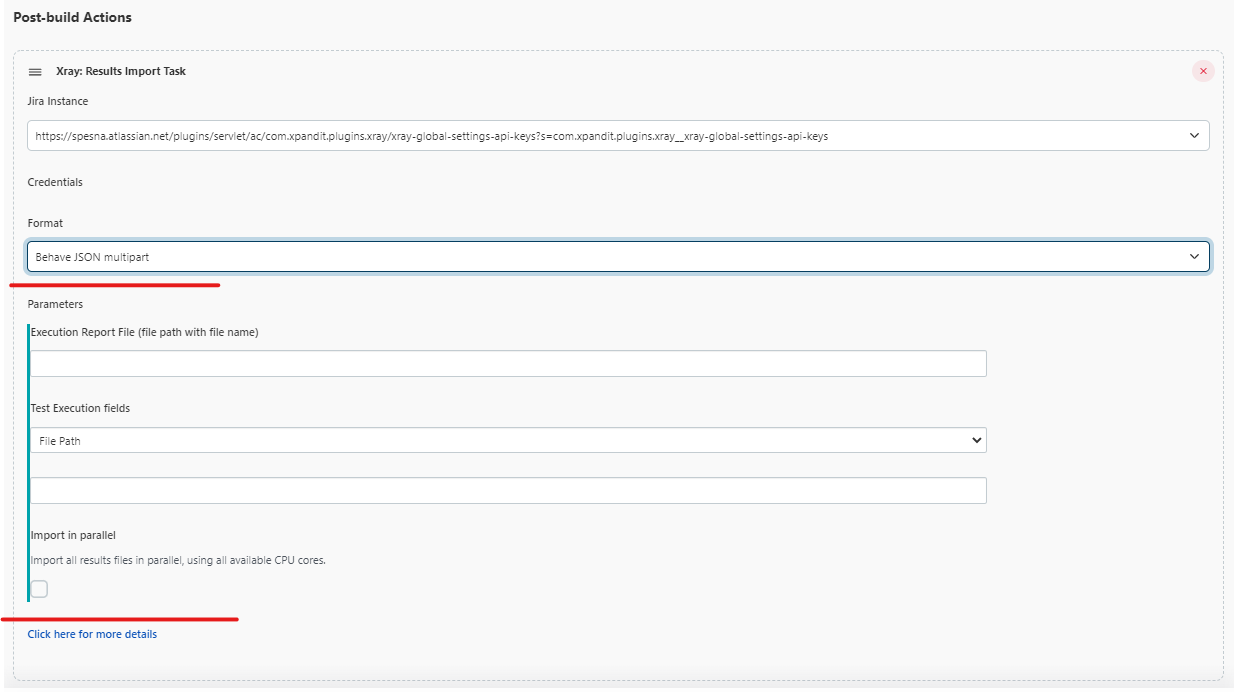The width and height of the screenshot is (1234, 692).
Task: Open the Click here for more details link
Action: 92,634
